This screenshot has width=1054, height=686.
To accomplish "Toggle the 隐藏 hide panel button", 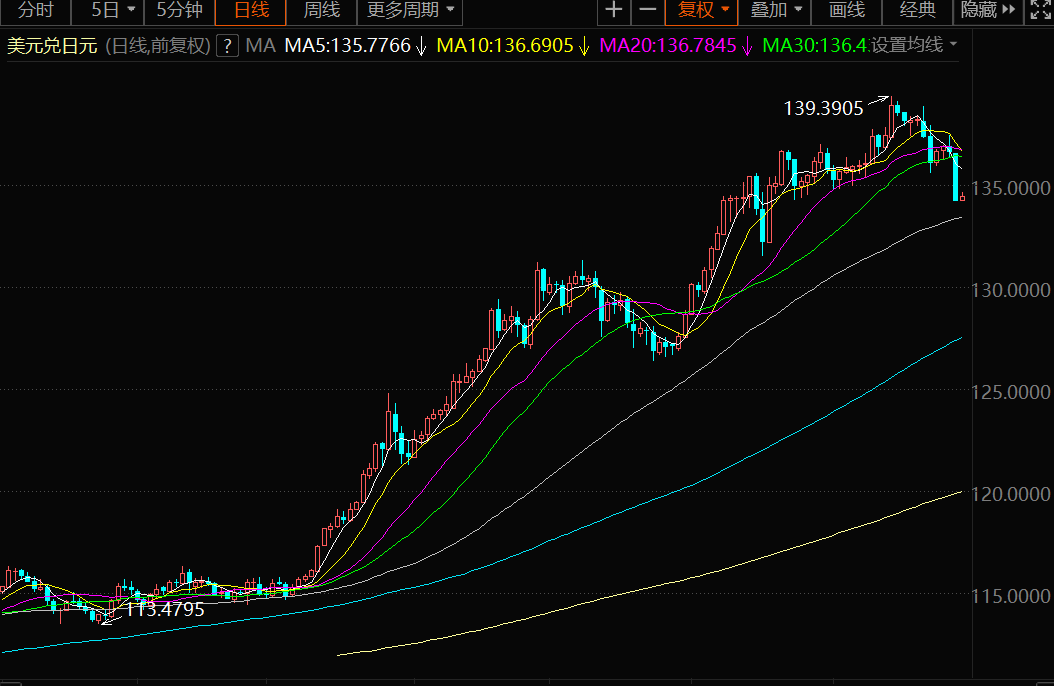I will click(x=987, y=11).
